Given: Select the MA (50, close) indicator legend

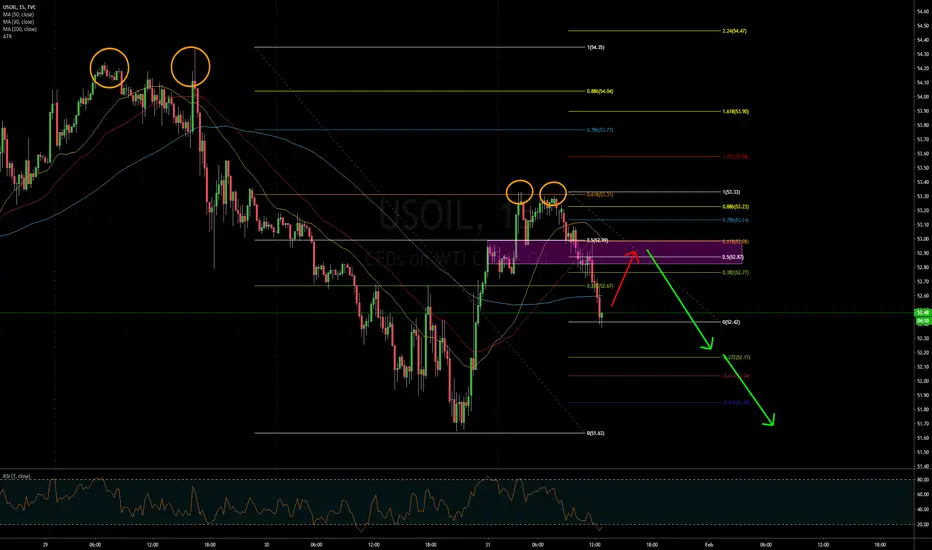Looking at the screenshot, I should coord(18,14).
